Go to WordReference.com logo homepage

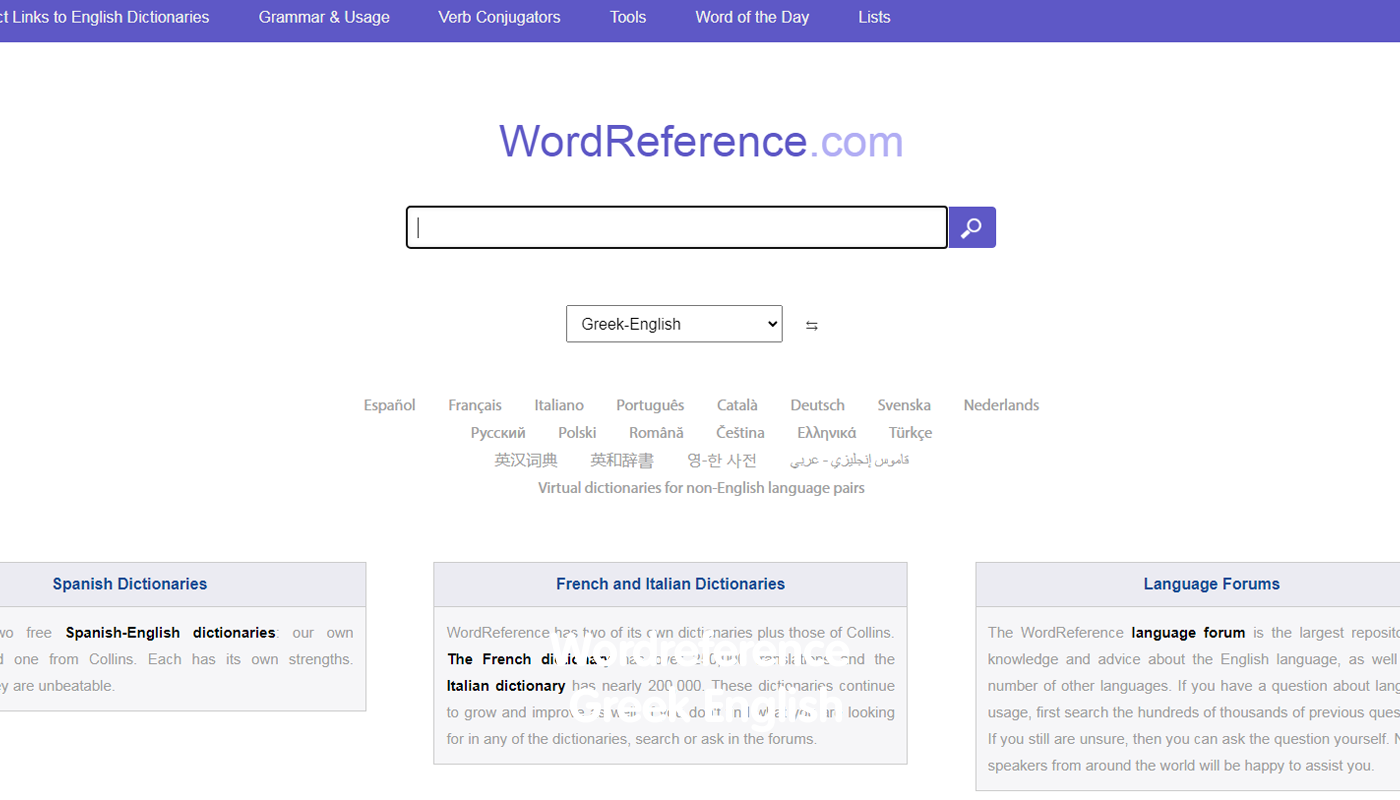pyautogui.click(x=701, y=141)
